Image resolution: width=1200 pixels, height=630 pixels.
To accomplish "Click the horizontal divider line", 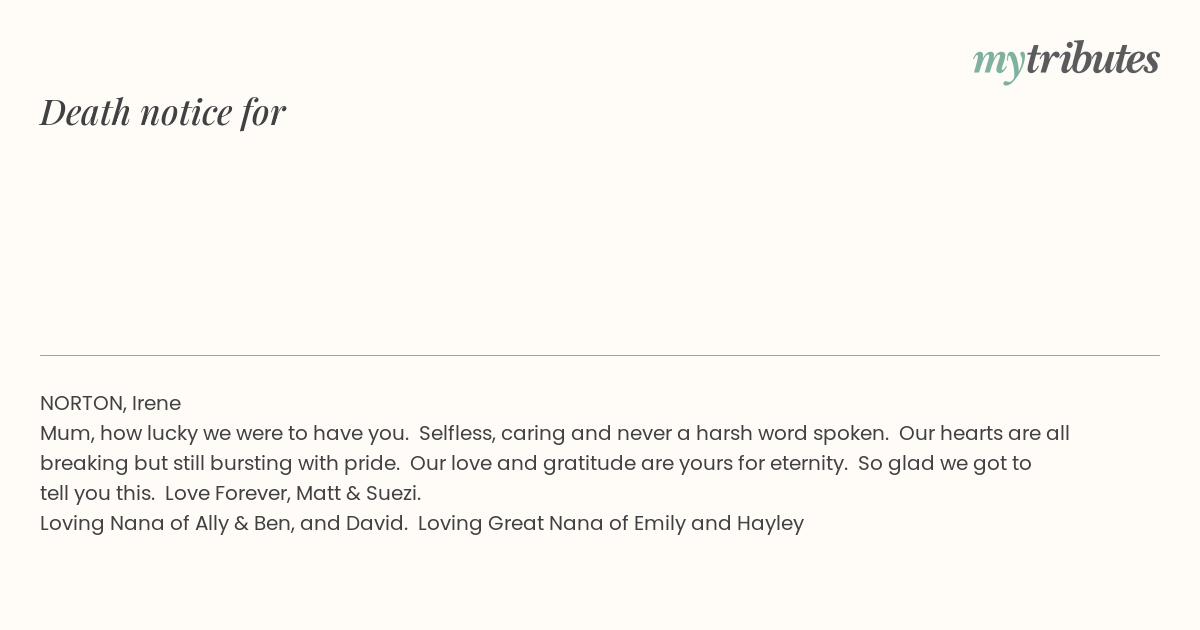I will point(600,355).
